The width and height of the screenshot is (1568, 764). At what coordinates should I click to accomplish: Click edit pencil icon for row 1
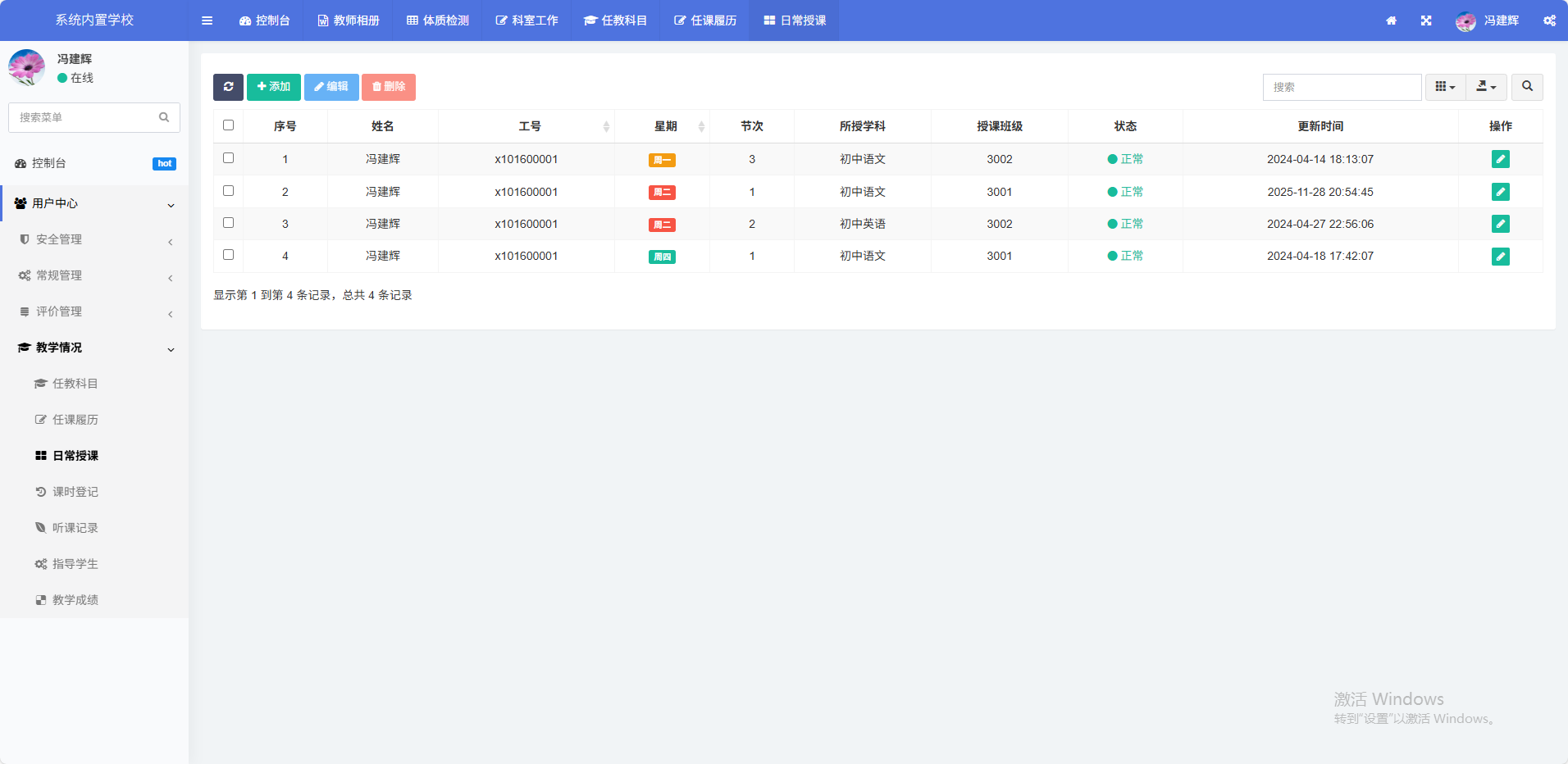(1500, 159)
